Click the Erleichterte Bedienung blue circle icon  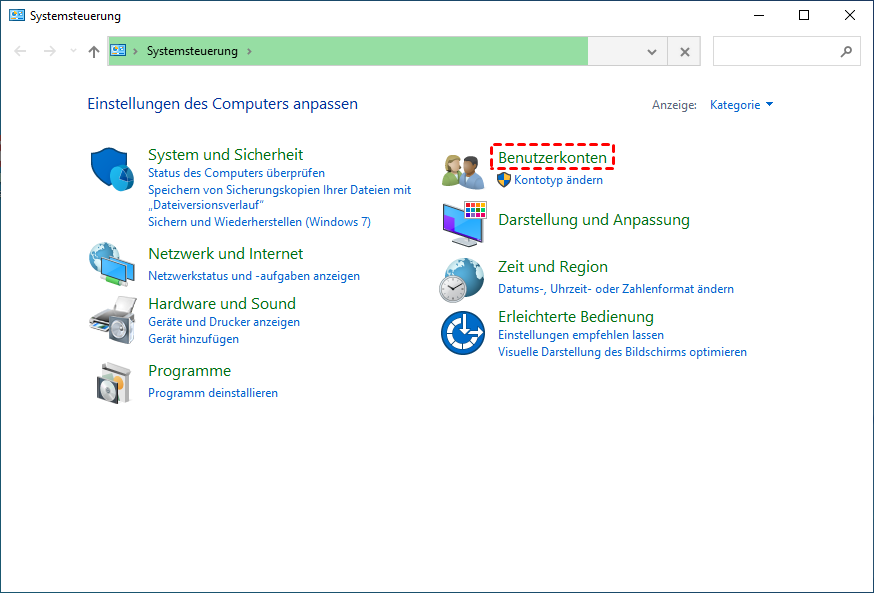pos(463,333)
